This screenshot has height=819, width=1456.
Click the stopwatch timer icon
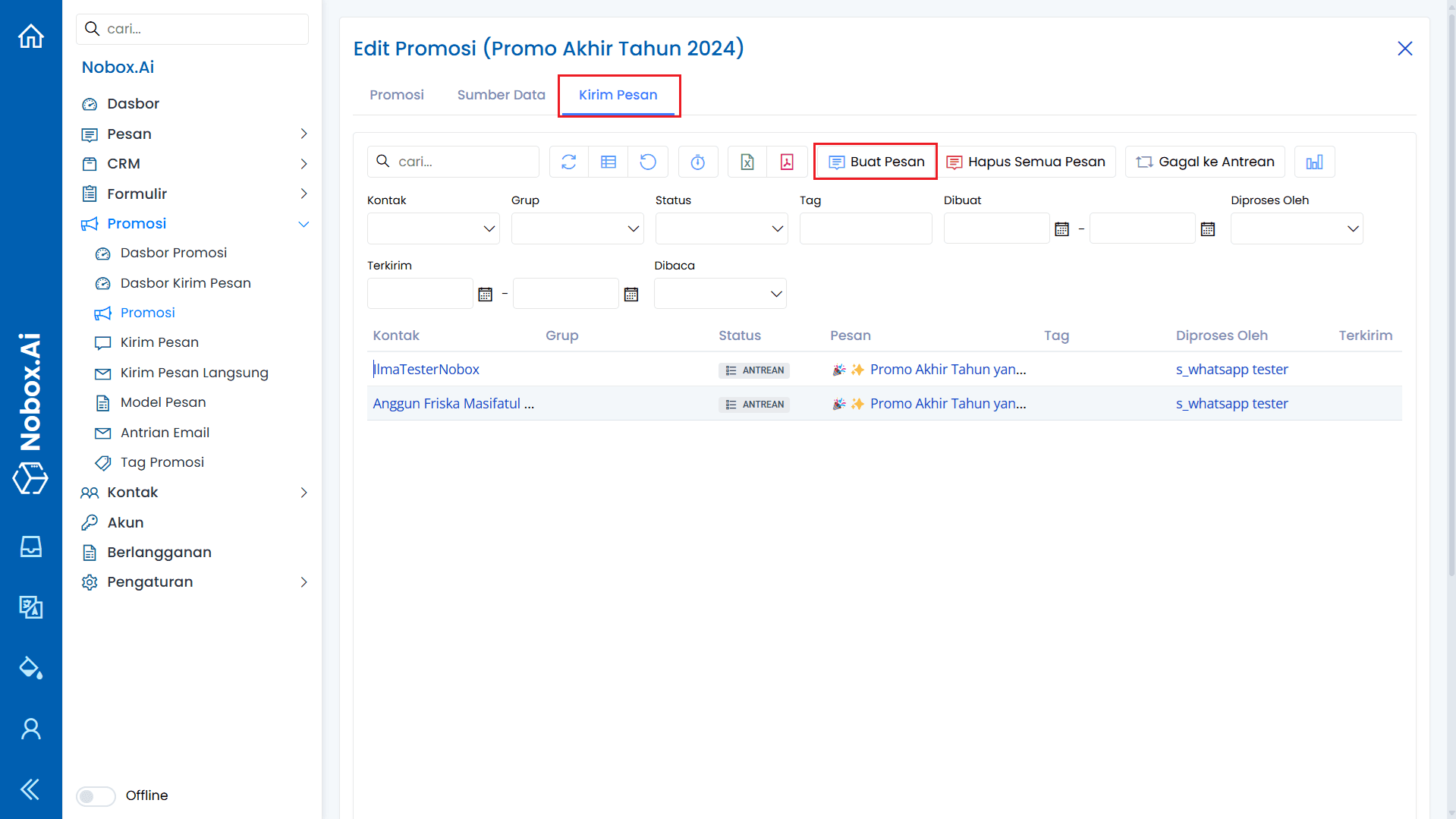tap(697, 162)
